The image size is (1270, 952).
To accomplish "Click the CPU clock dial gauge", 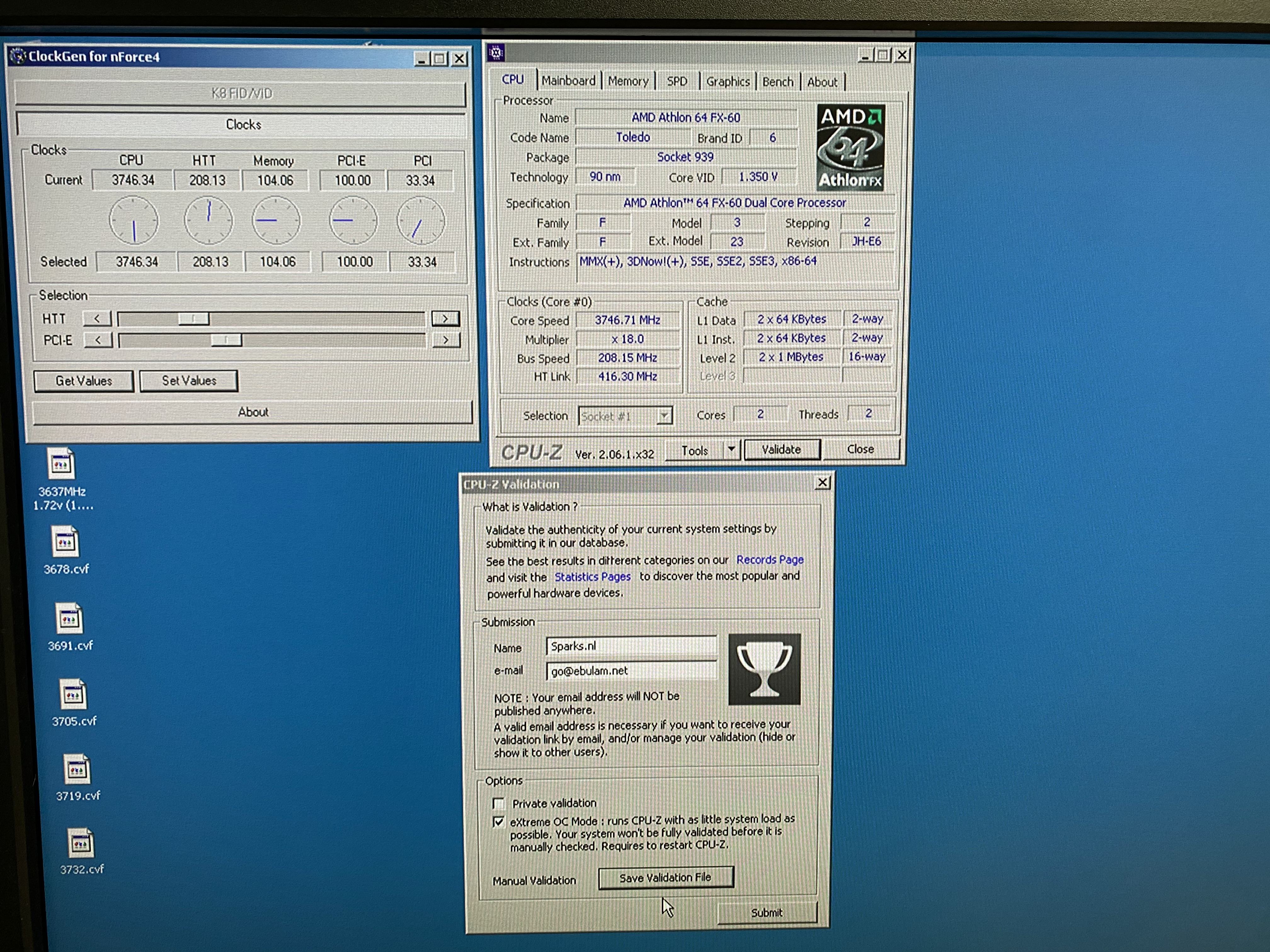I will pos(134,220).
